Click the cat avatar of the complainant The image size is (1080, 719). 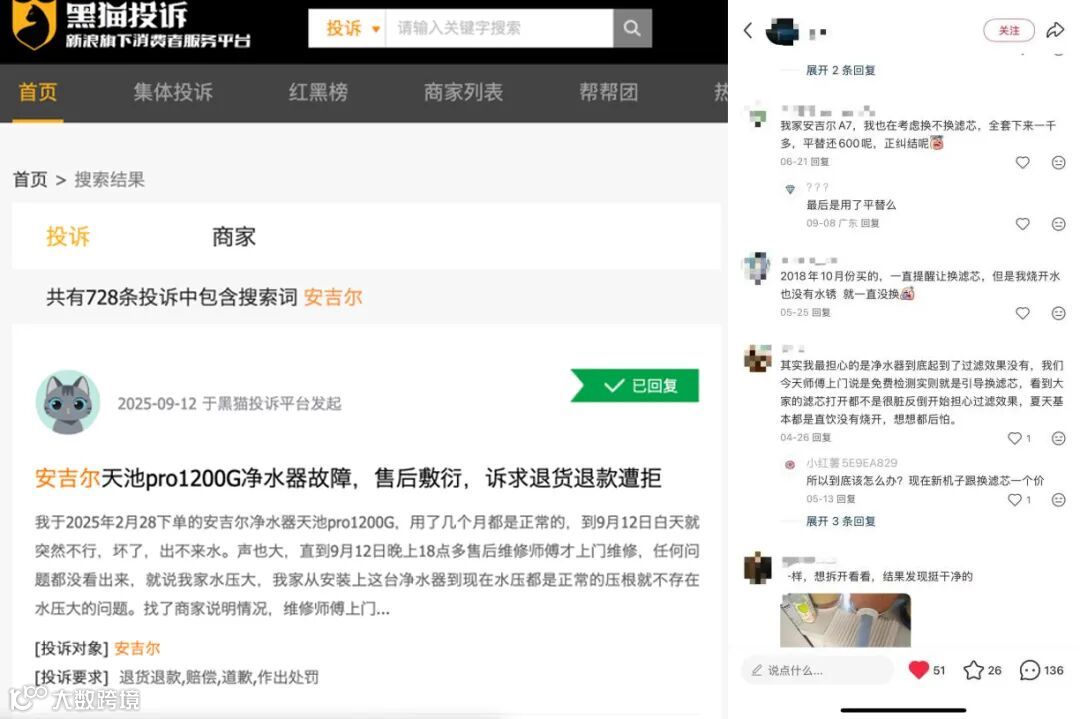pos(68,402)
